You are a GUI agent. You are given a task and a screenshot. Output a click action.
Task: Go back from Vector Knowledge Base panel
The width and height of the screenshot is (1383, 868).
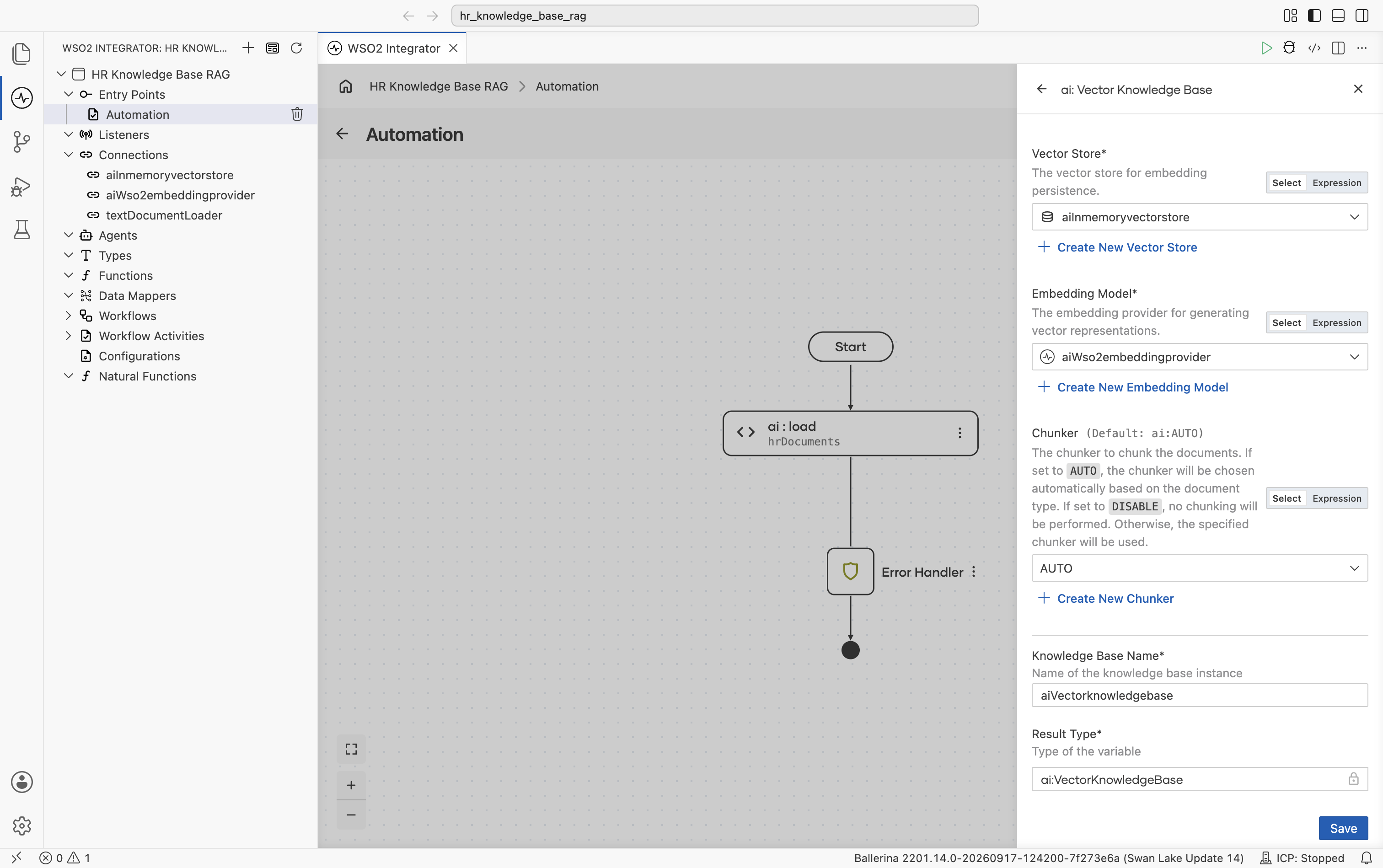(1041, 89)
